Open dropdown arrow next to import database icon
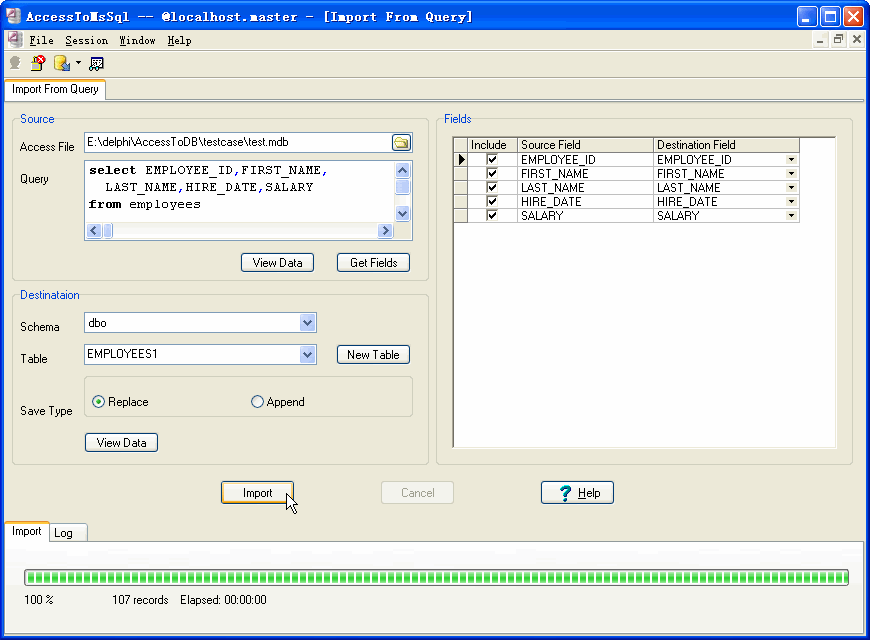Viewport: 870px width, 640px height. point(78,63)
